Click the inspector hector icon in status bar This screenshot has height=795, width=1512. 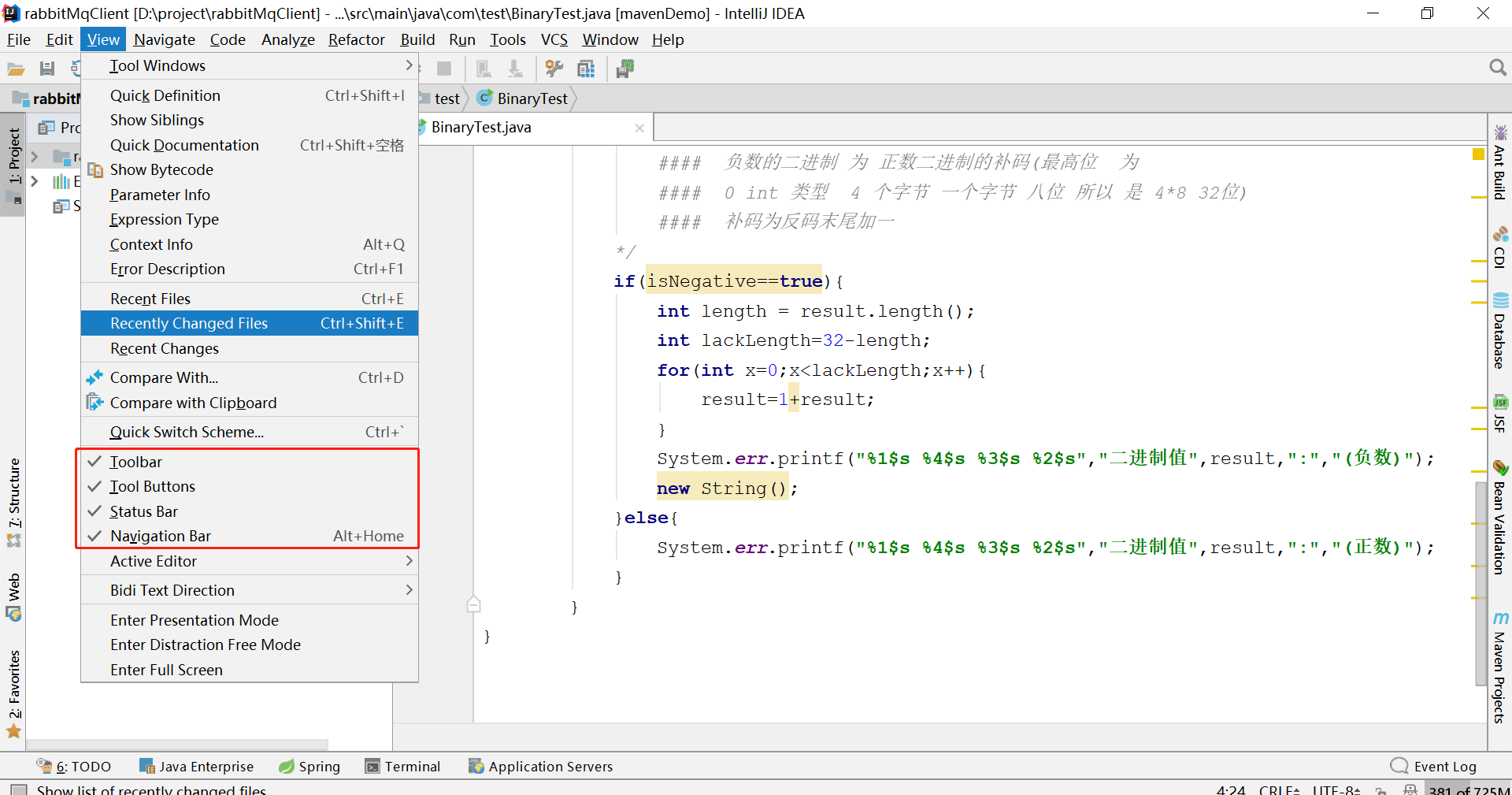[1410, 789]
